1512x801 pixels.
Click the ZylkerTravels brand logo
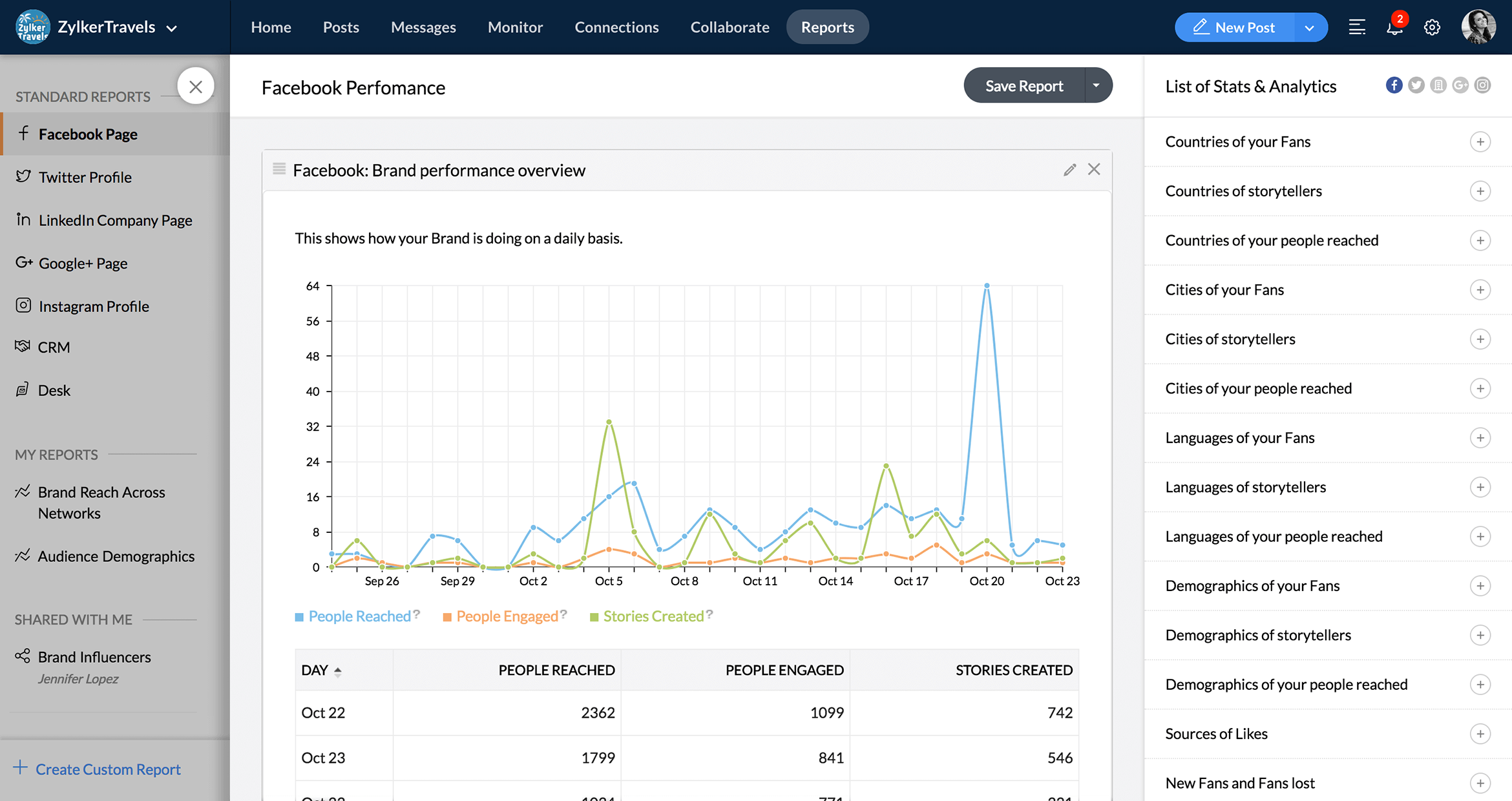[32, 27]
